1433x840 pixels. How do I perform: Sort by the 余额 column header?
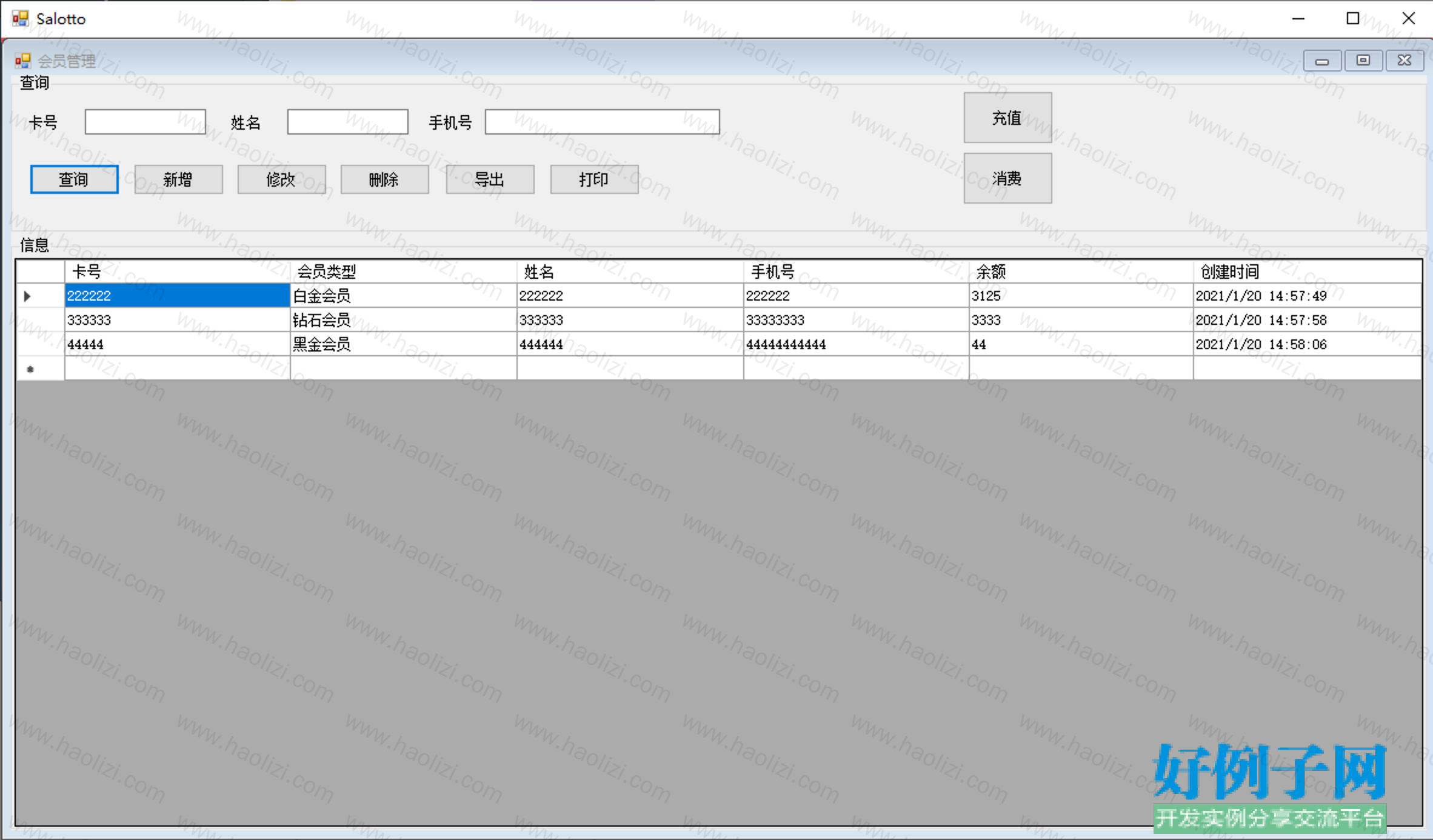coord(1081,272)
